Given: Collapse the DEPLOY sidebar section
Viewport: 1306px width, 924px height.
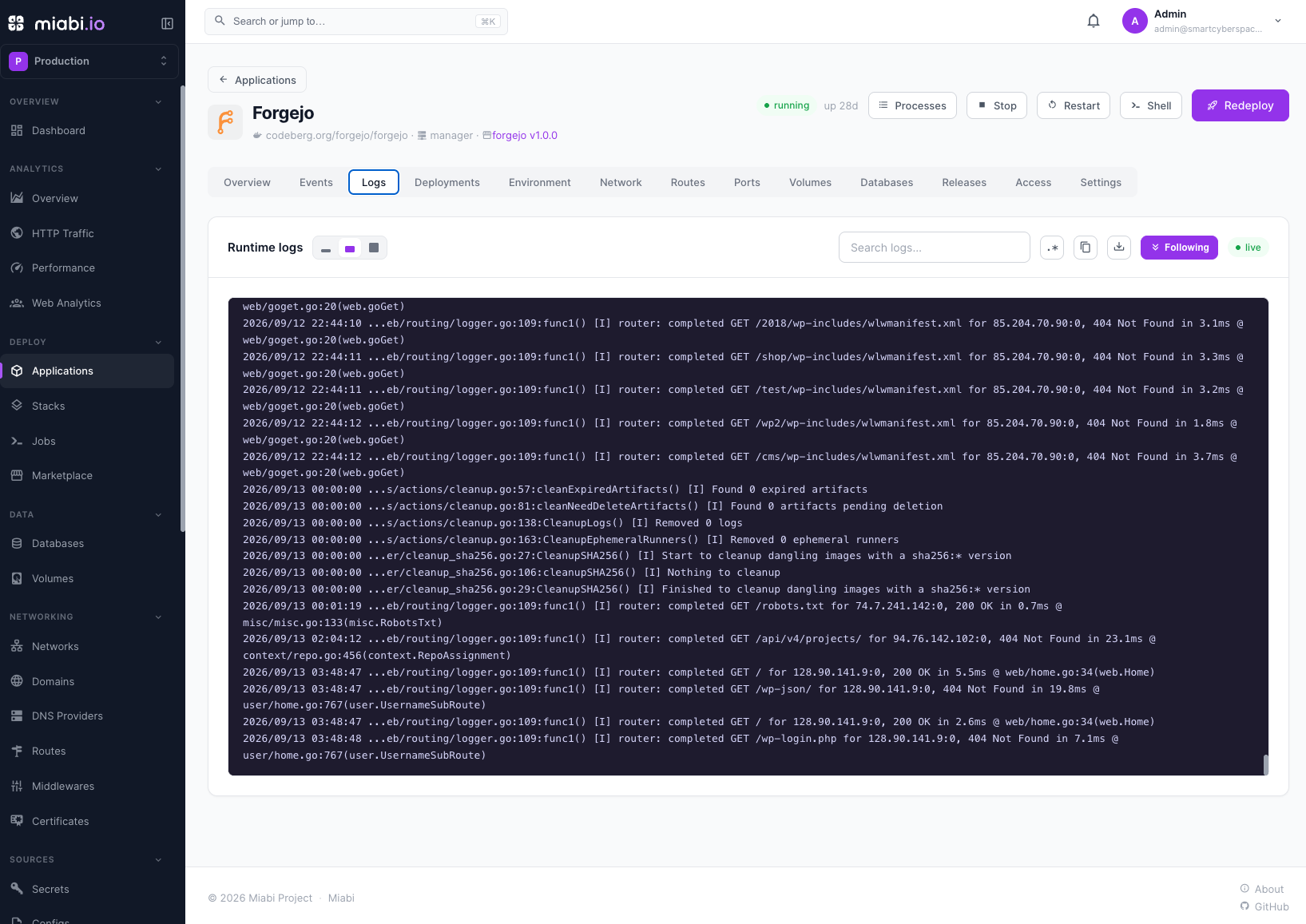Looking at the screenshot, I should (158, 343).
